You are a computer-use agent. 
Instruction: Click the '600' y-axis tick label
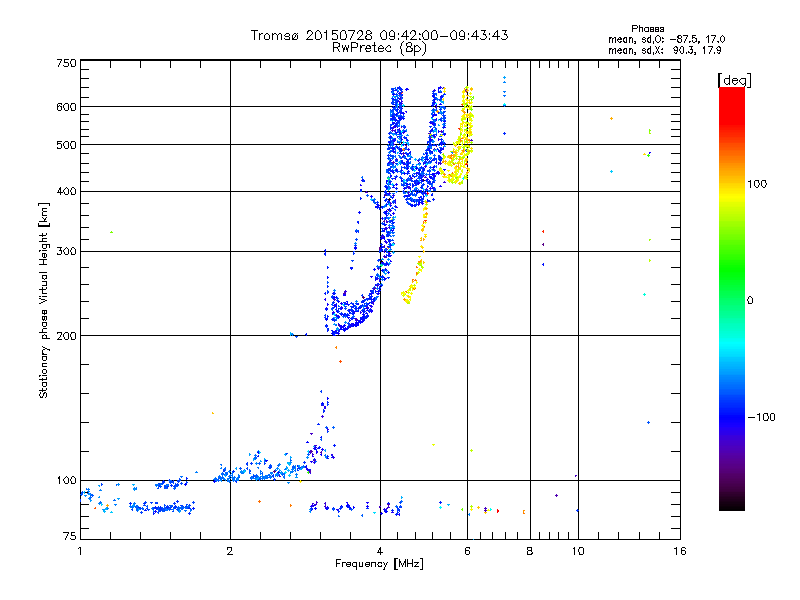(66, 107)
